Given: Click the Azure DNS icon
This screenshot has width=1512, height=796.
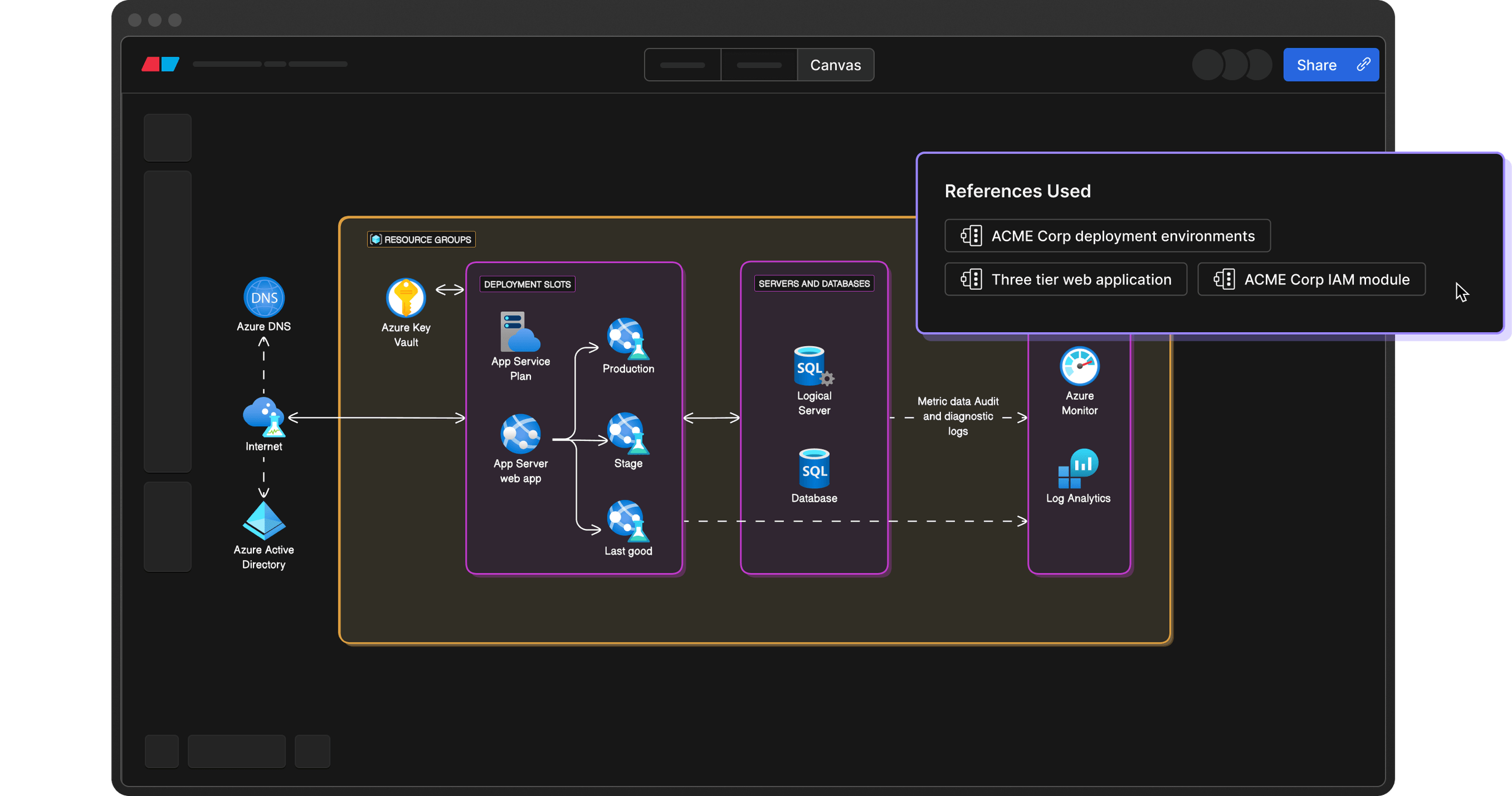Looking at the screenshot, I should pyautogui.click(x=264, y=297).
